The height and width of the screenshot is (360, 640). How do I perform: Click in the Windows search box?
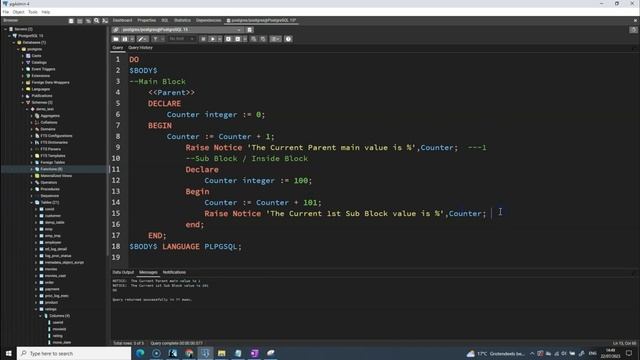(x=74, y=353)
